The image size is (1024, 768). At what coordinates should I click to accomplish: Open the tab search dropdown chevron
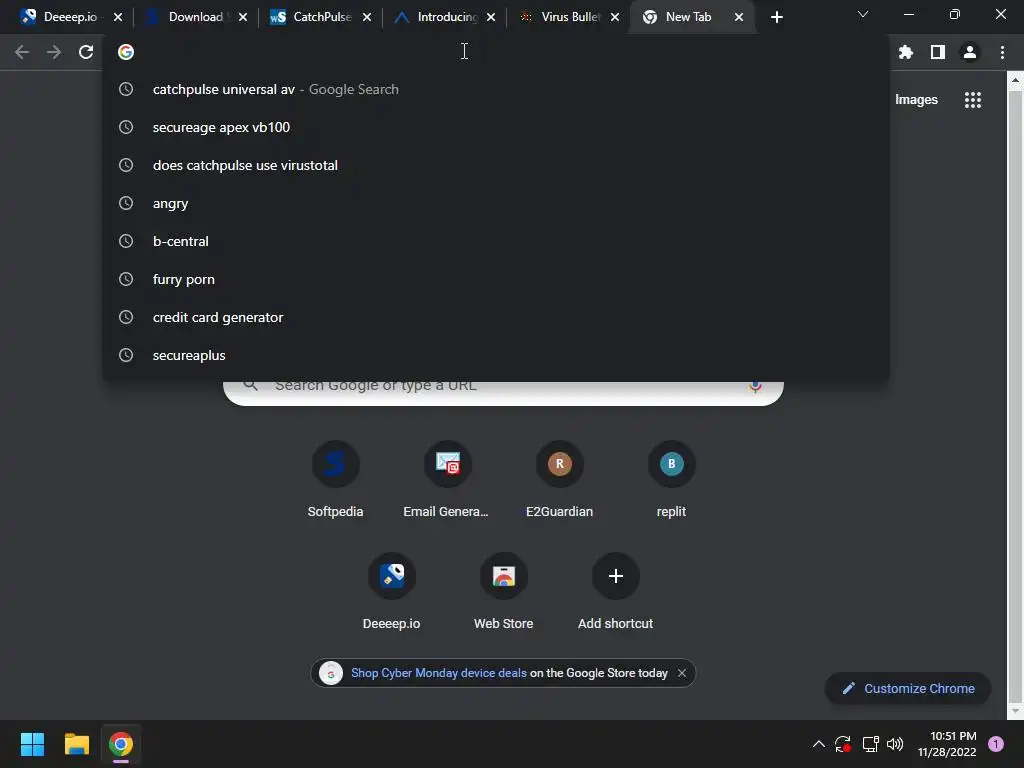coord(863,15)
